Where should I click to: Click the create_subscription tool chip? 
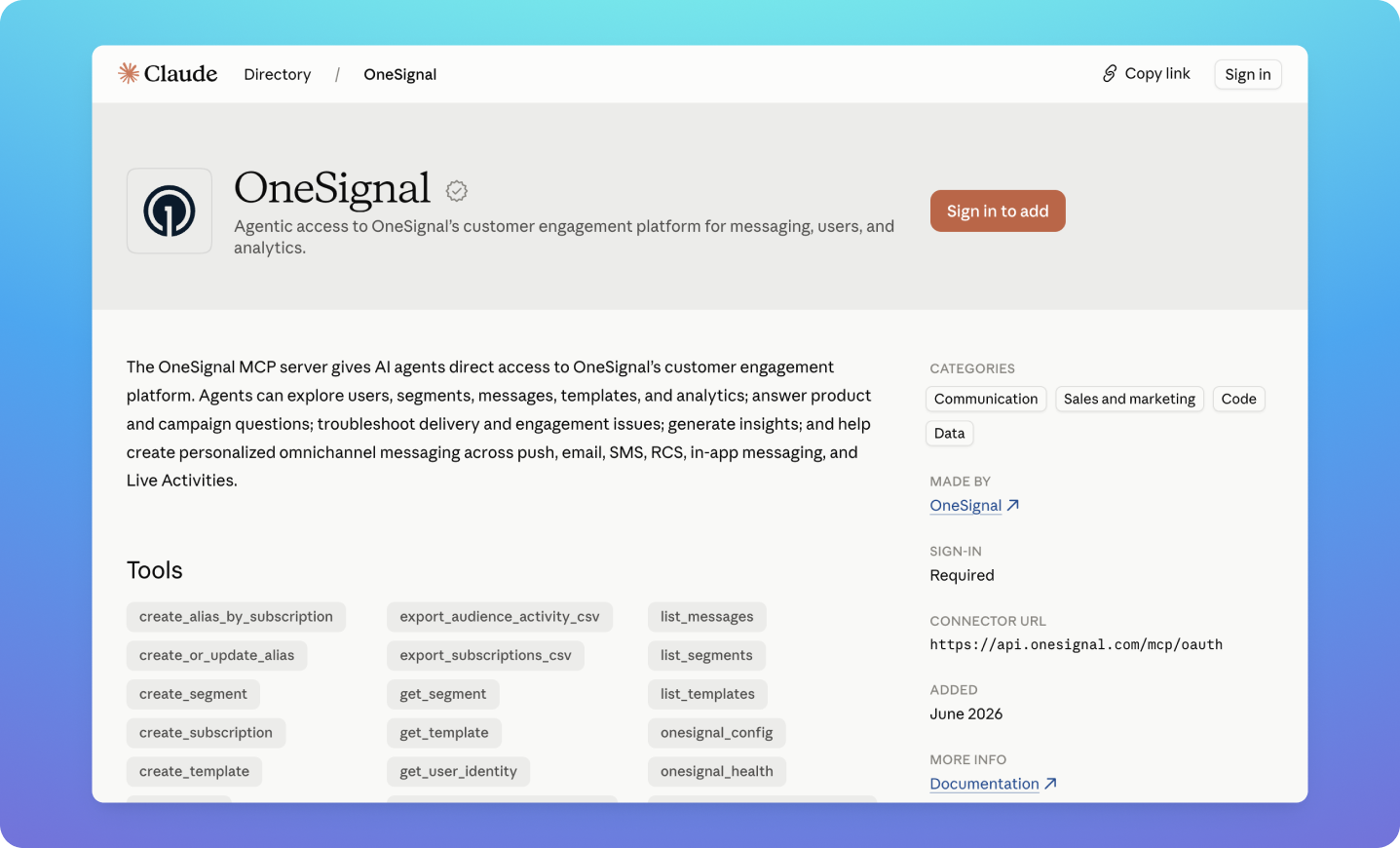206,733
